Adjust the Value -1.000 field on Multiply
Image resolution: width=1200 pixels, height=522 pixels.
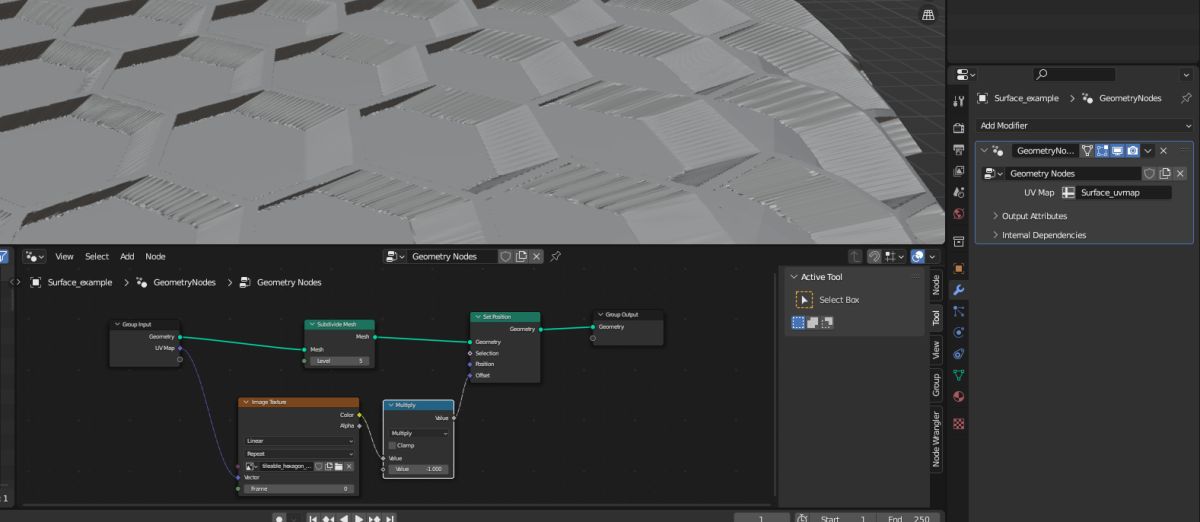pos(418,469)
